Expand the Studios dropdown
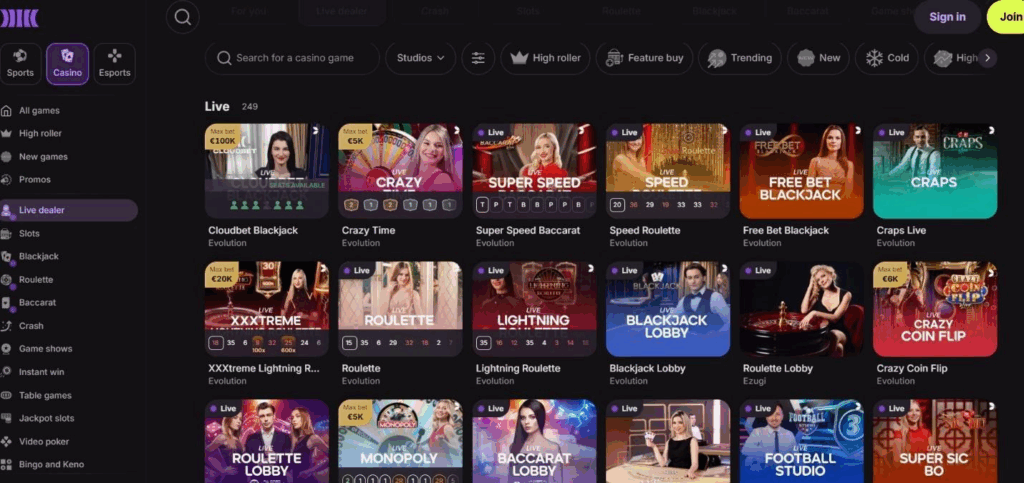Image resolution: width=1024 pixels, height=483 pixels. [x=421, y=58]
